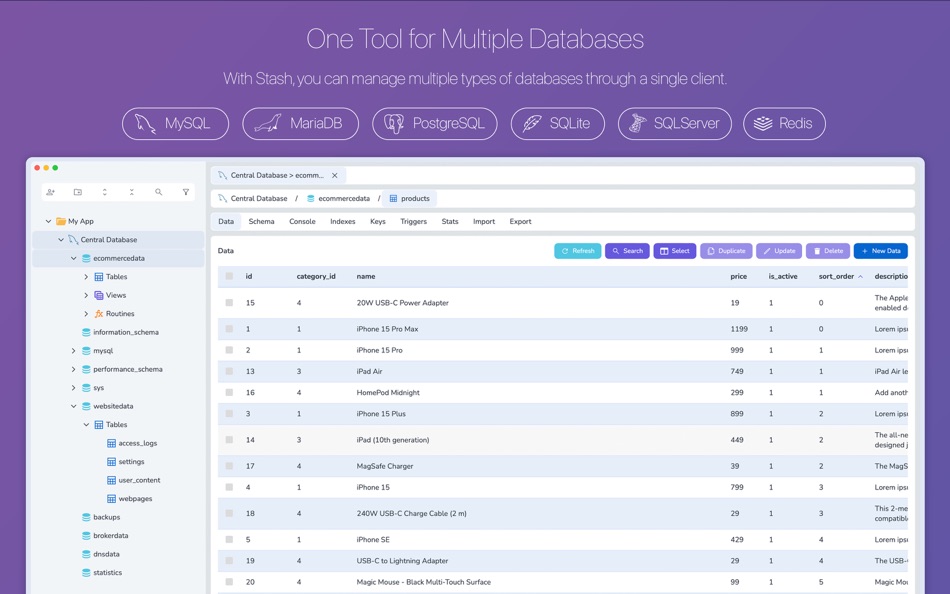Check the row for iPhone 15 Plus
This screenshot has width=950, height=594.
[x=229, y=413]
